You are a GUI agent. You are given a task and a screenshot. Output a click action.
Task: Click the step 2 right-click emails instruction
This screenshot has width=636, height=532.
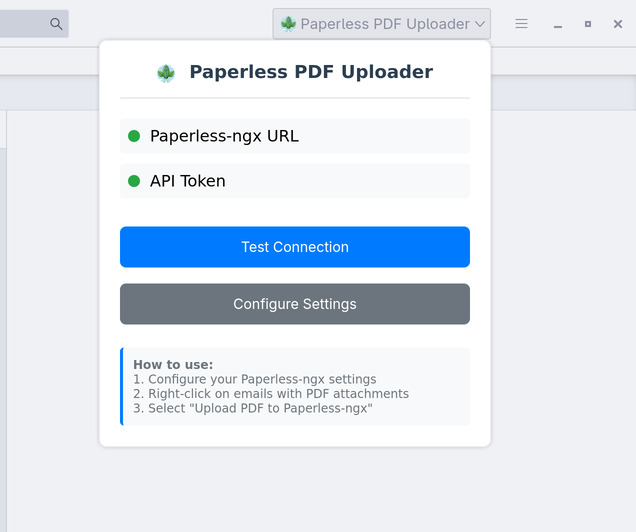[271, 394]
